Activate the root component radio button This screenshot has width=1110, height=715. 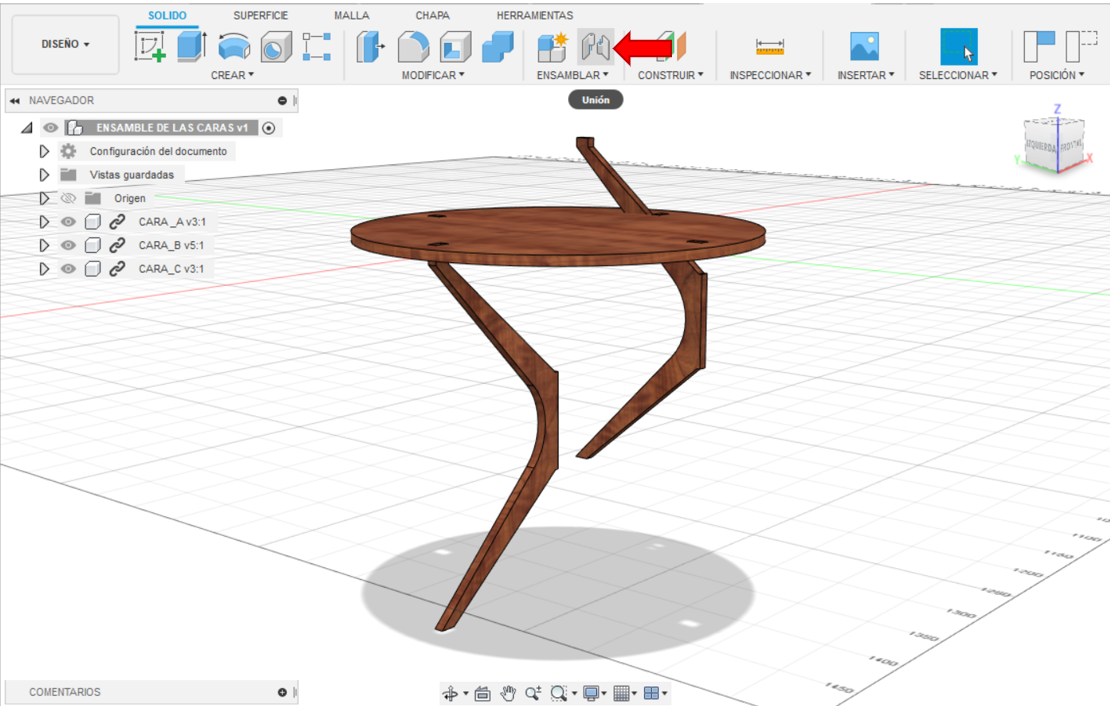tap(268, 128)
